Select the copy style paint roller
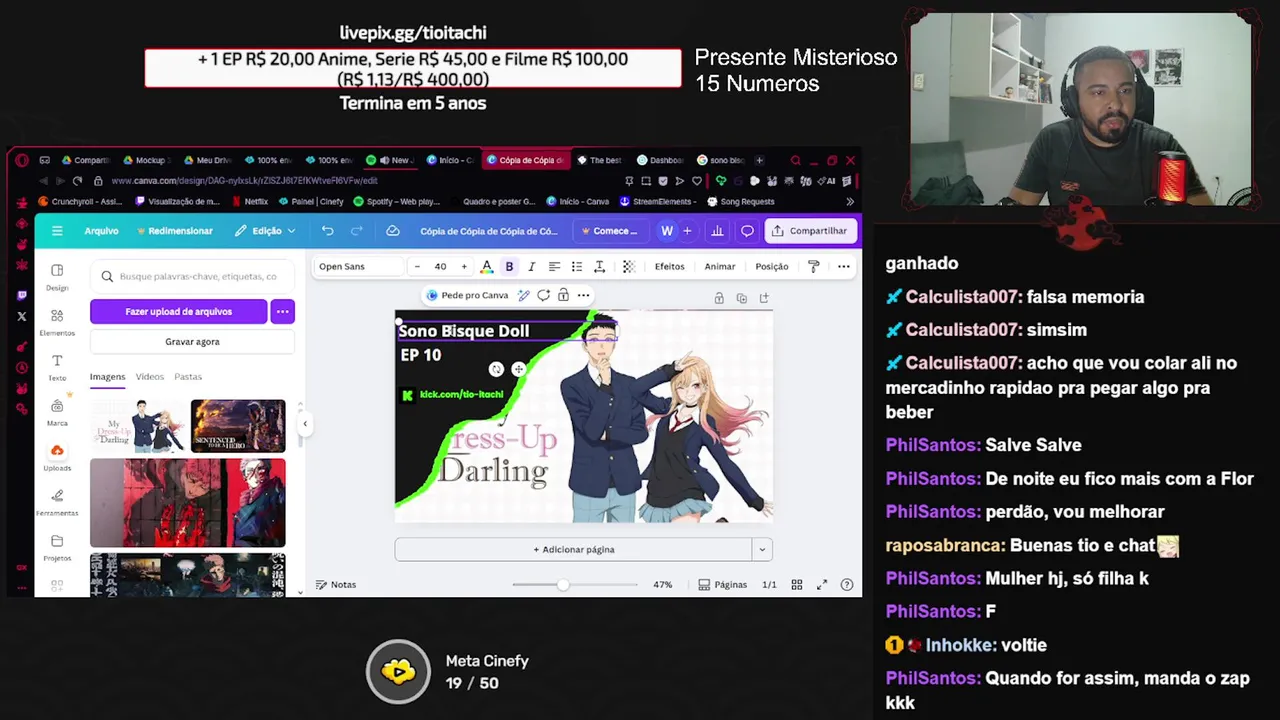This screenshot has height=720, width=1280. pyautogui.click(x=814, y=267)
